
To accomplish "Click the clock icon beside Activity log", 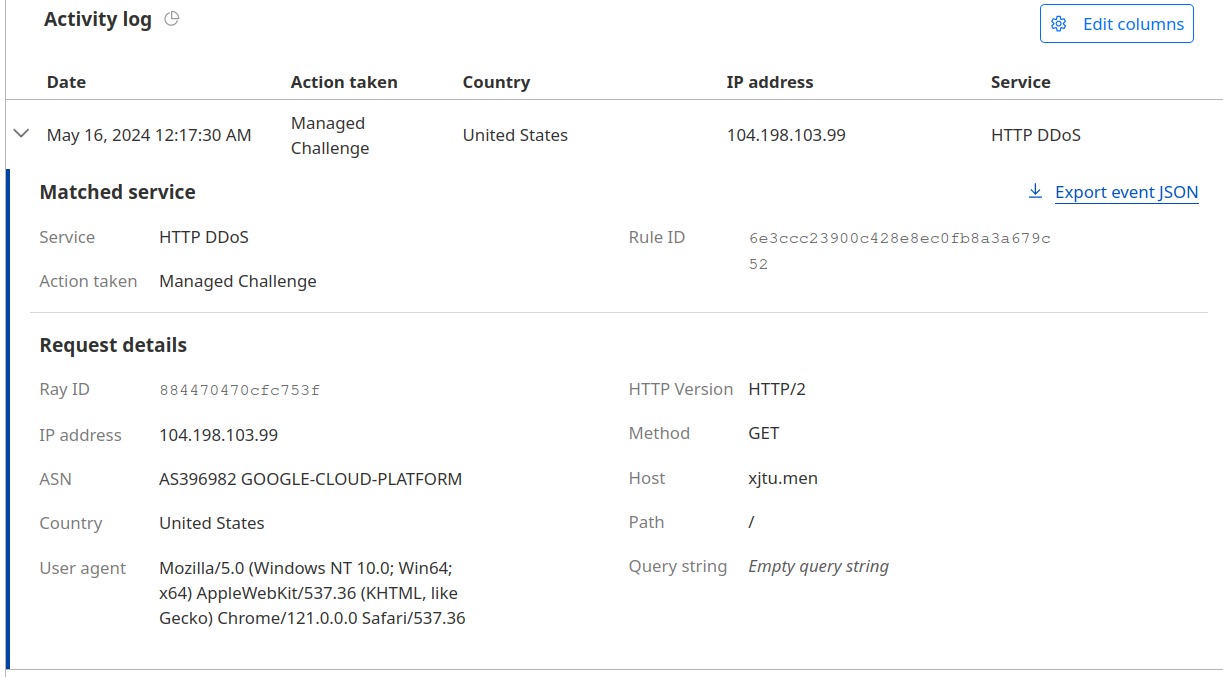I will 172,19.
